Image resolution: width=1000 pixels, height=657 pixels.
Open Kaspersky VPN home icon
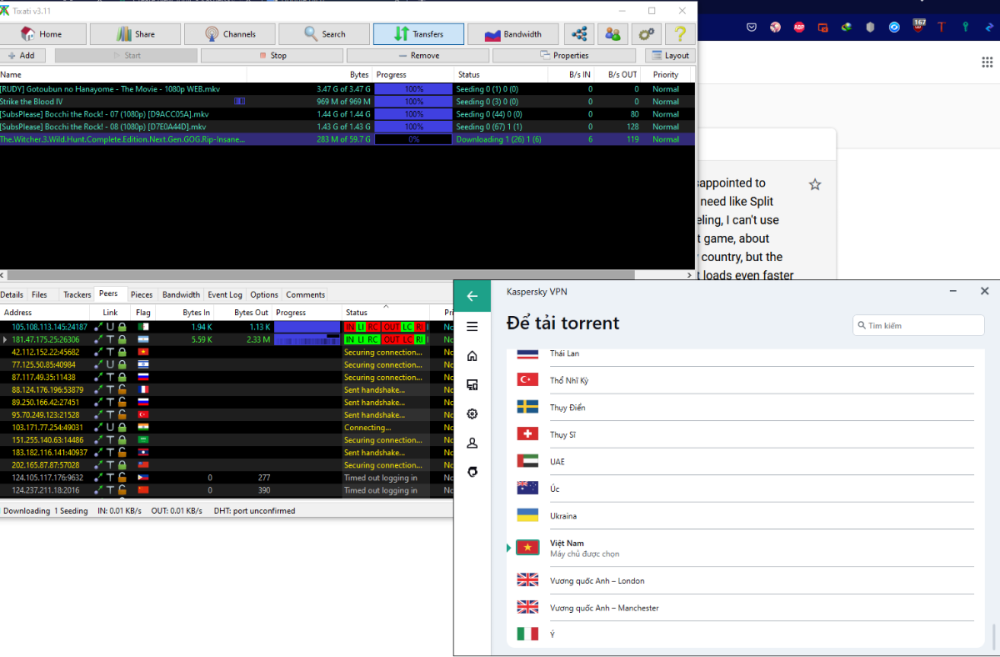tap(472, 356)
